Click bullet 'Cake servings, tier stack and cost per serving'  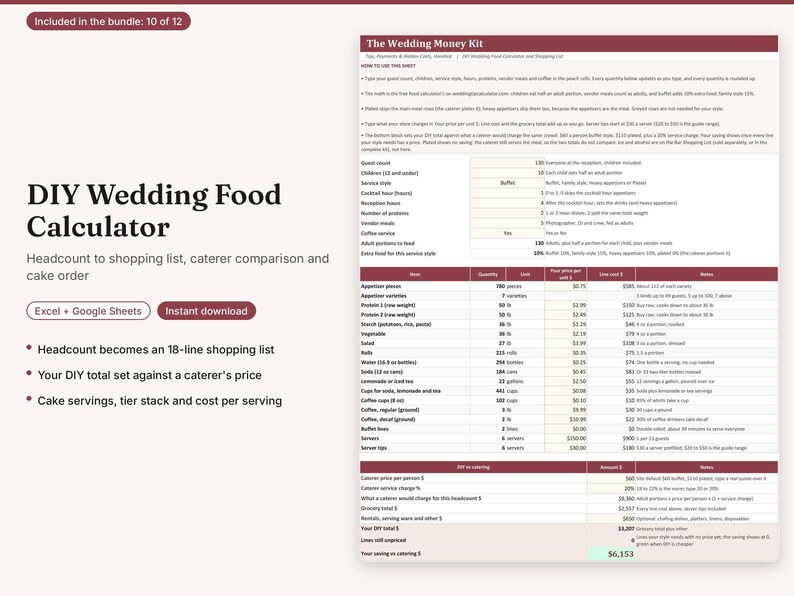click(160, 401)
